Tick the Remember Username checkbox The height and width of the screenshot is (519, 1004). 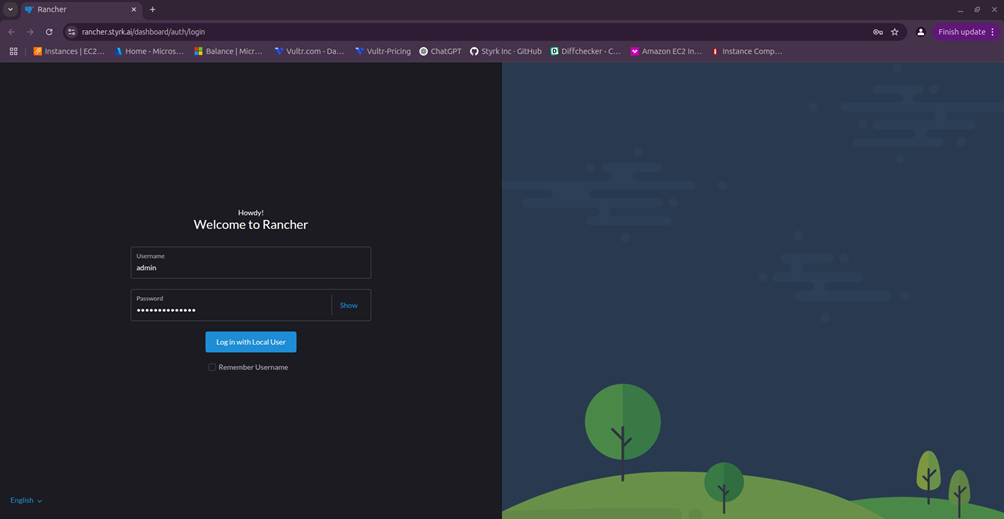[212, 367]
